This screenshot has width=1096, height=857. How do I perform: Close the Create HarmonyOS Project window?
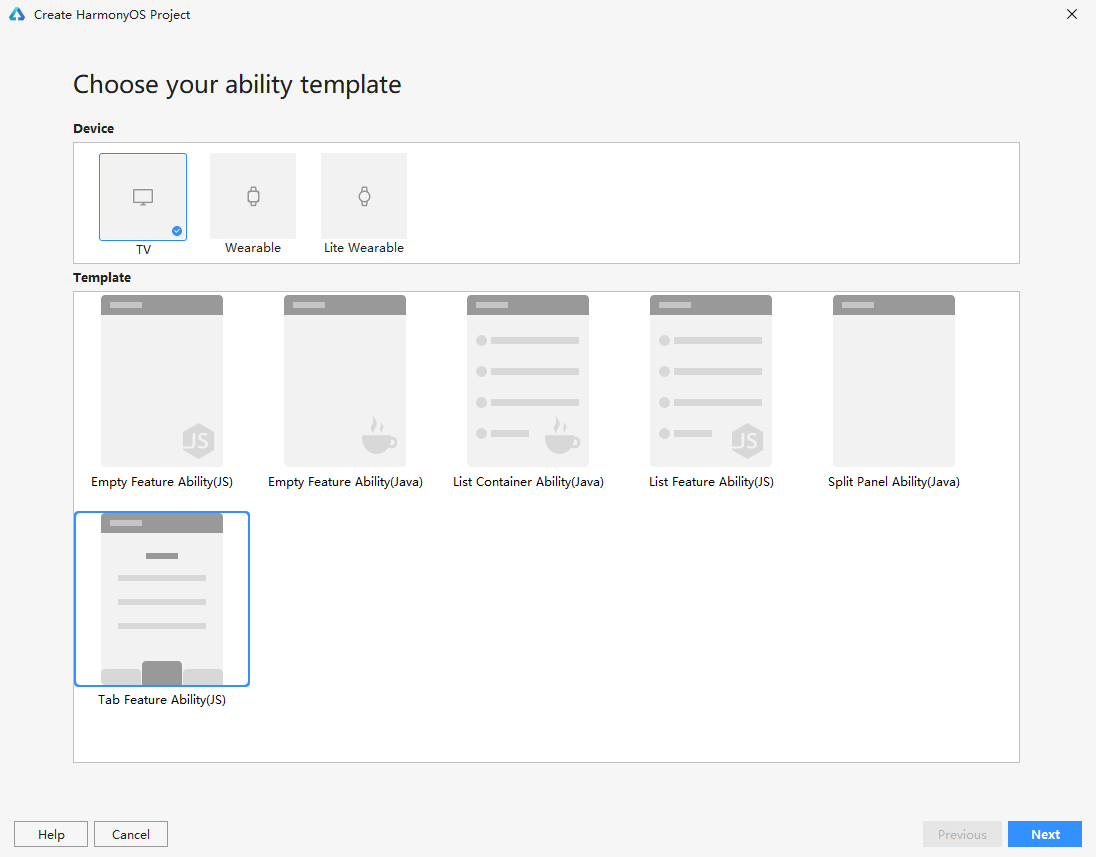coord(1072,14)
